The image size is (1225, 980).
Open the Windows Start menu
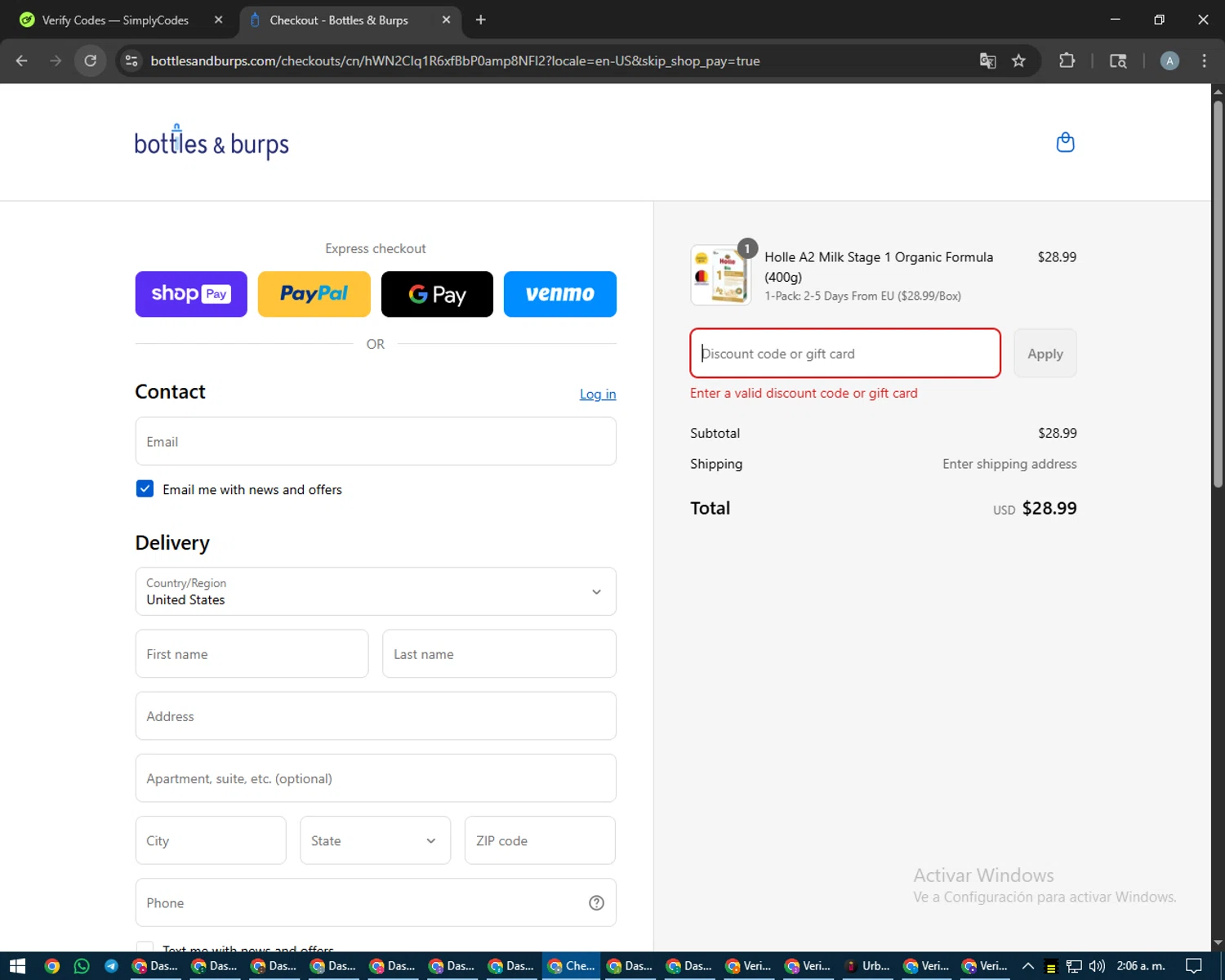click(x=17, y=966)
